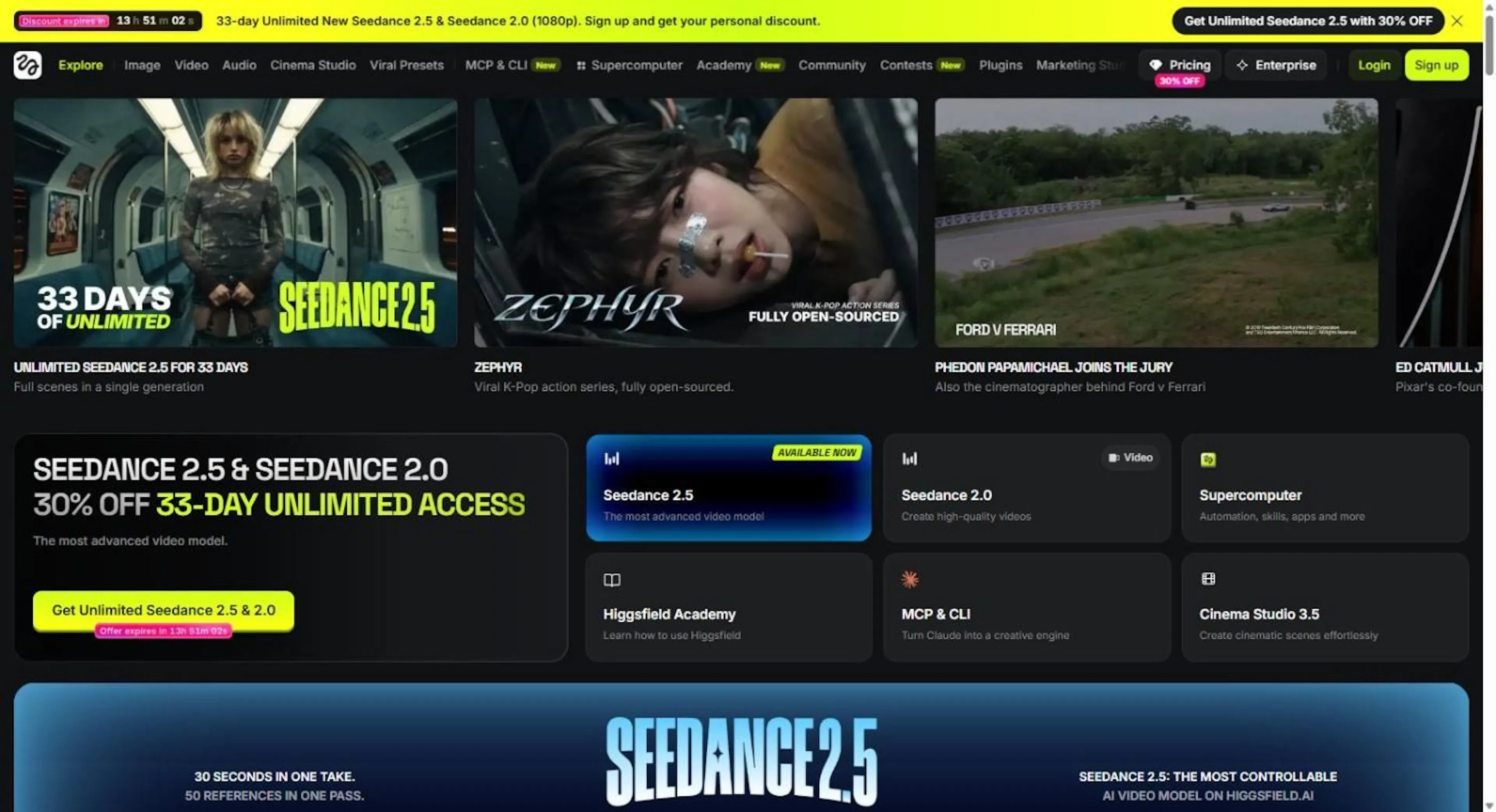Click the 'Turn Claude into a creative engine' text

click(x=985, y=636)
